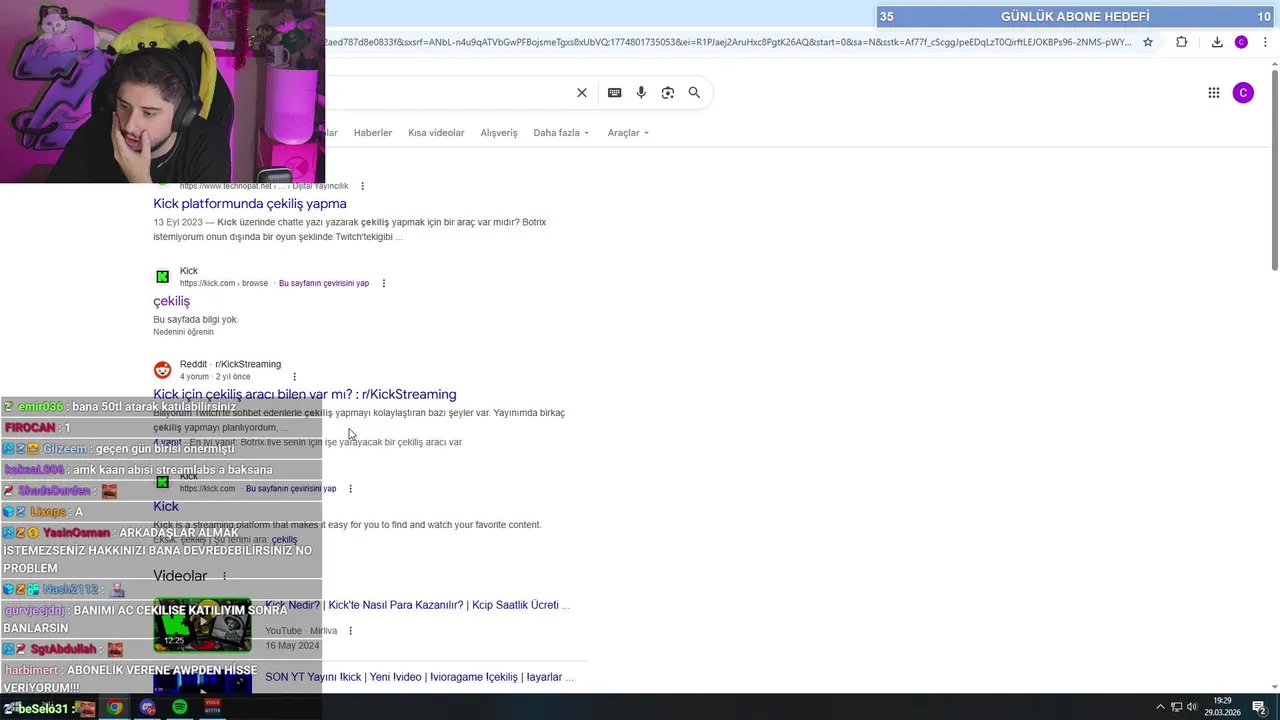Click 'Nedenini öğrenin' link
The width and height of the screenshot is (1280, 720).
183,332
